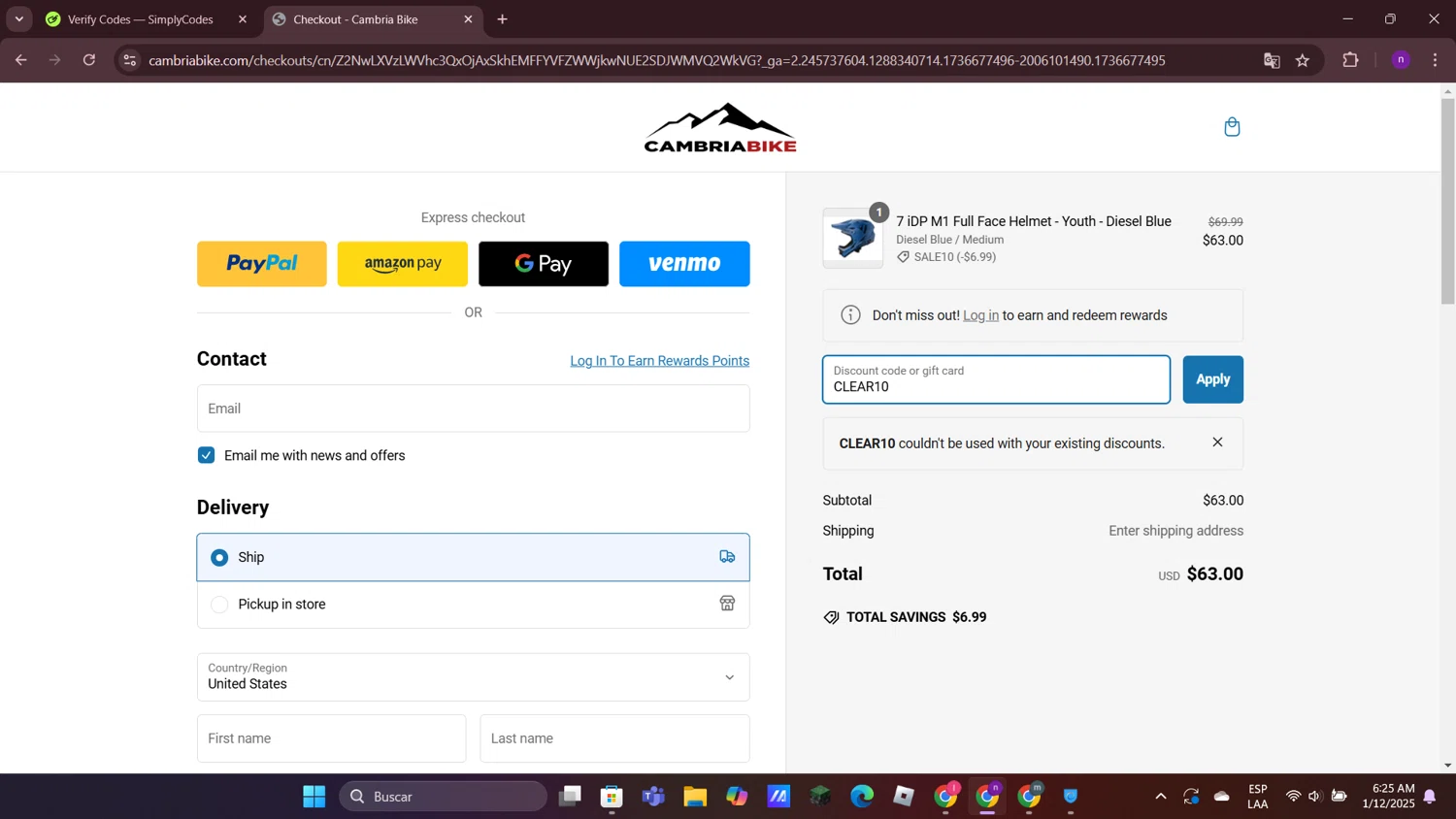
Task: Reload the checkout page
Action: pos(89,60)
